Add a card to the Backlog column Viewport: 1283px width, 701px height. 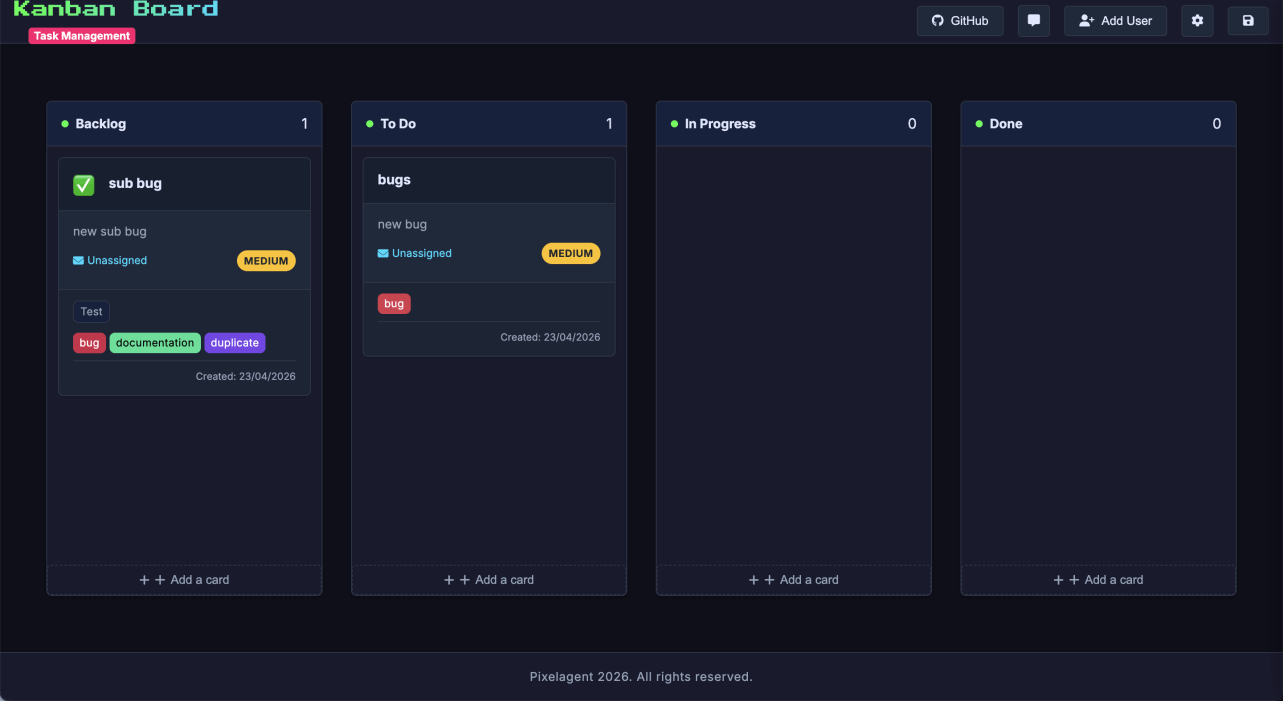[184, 580]
